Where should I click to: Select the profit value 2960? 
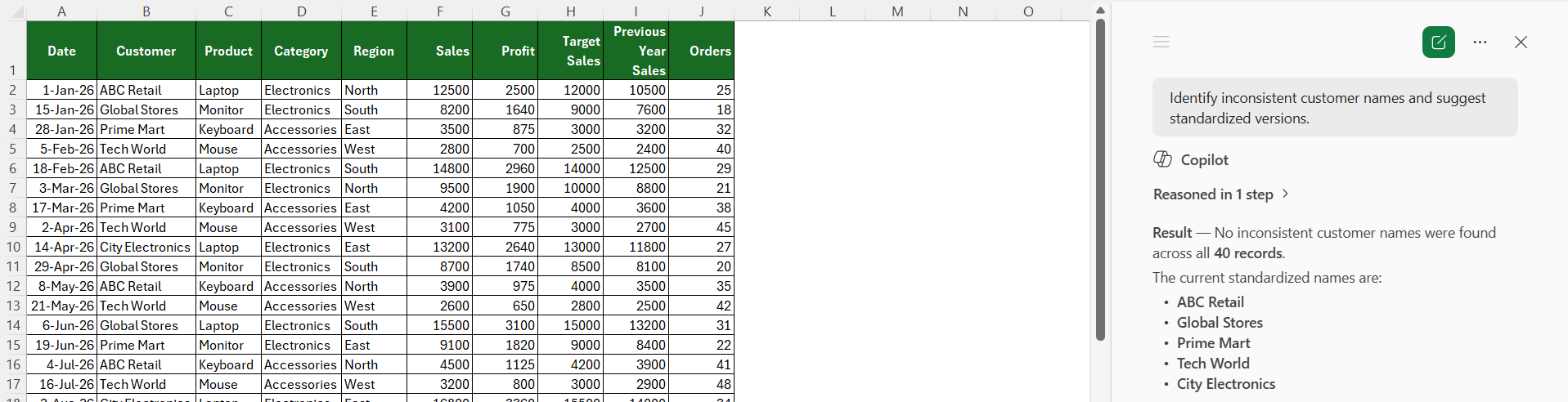click(x=505, y=168)
